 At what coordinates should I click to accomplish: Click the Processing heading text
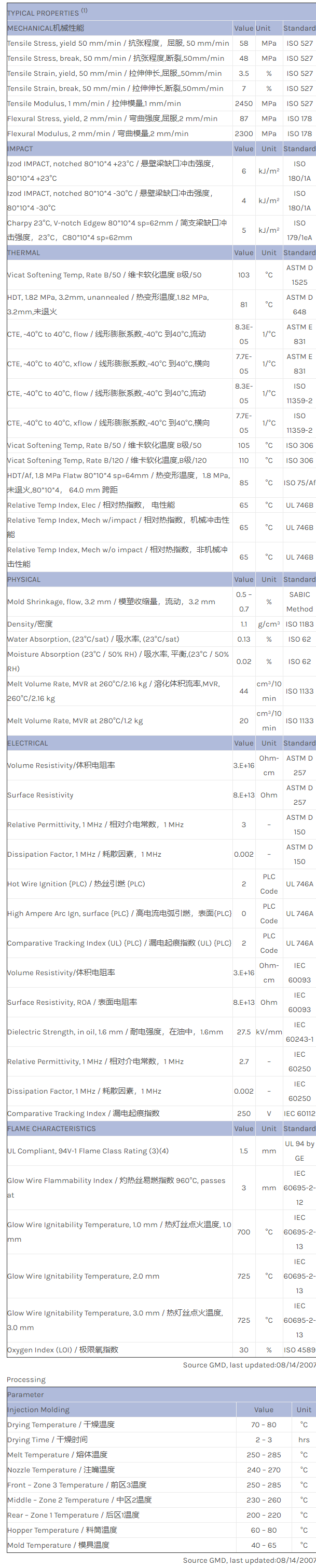point(26,1379)
